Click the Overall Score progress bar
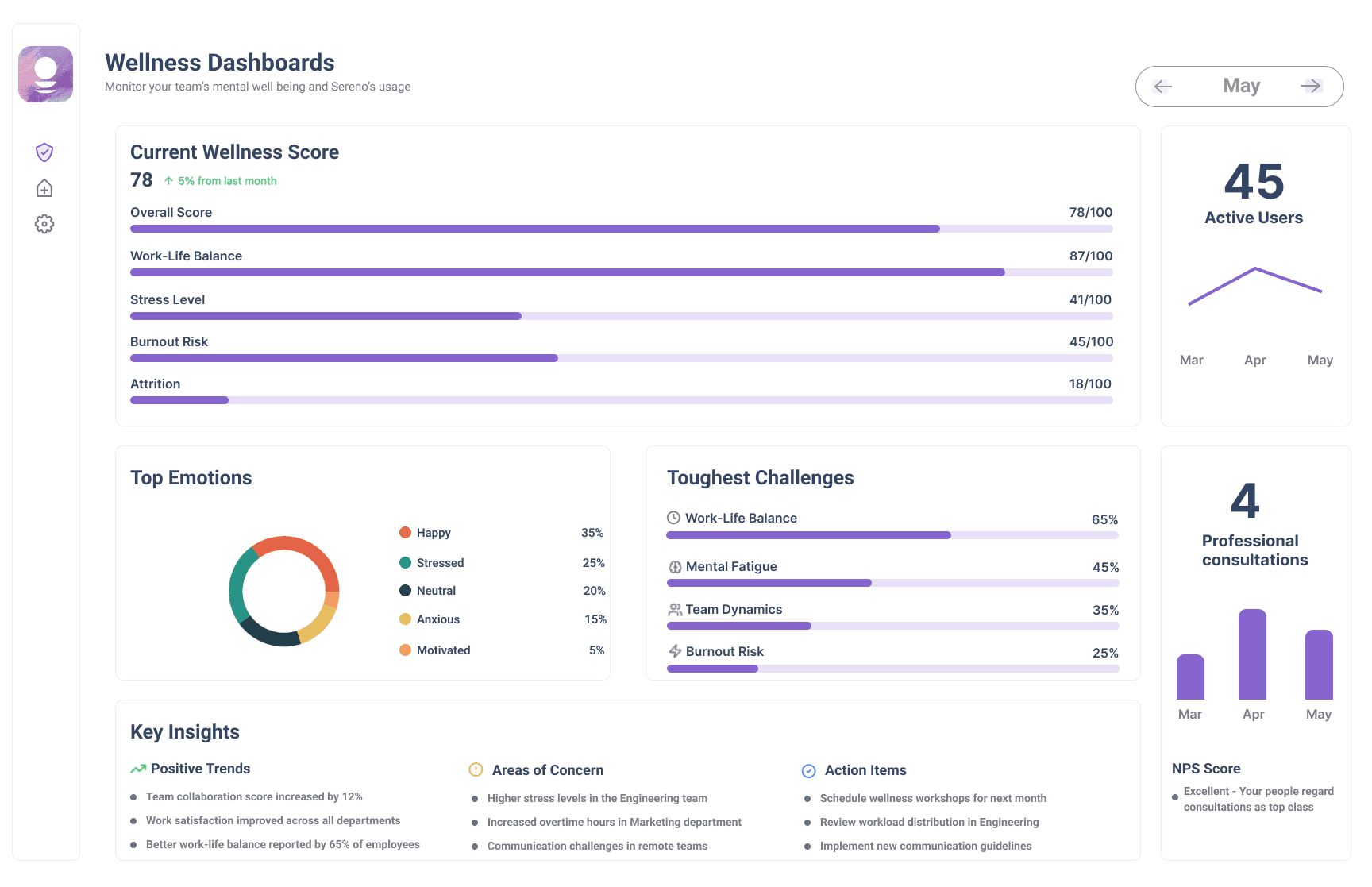1372x887 pixels. pos(622,229)
